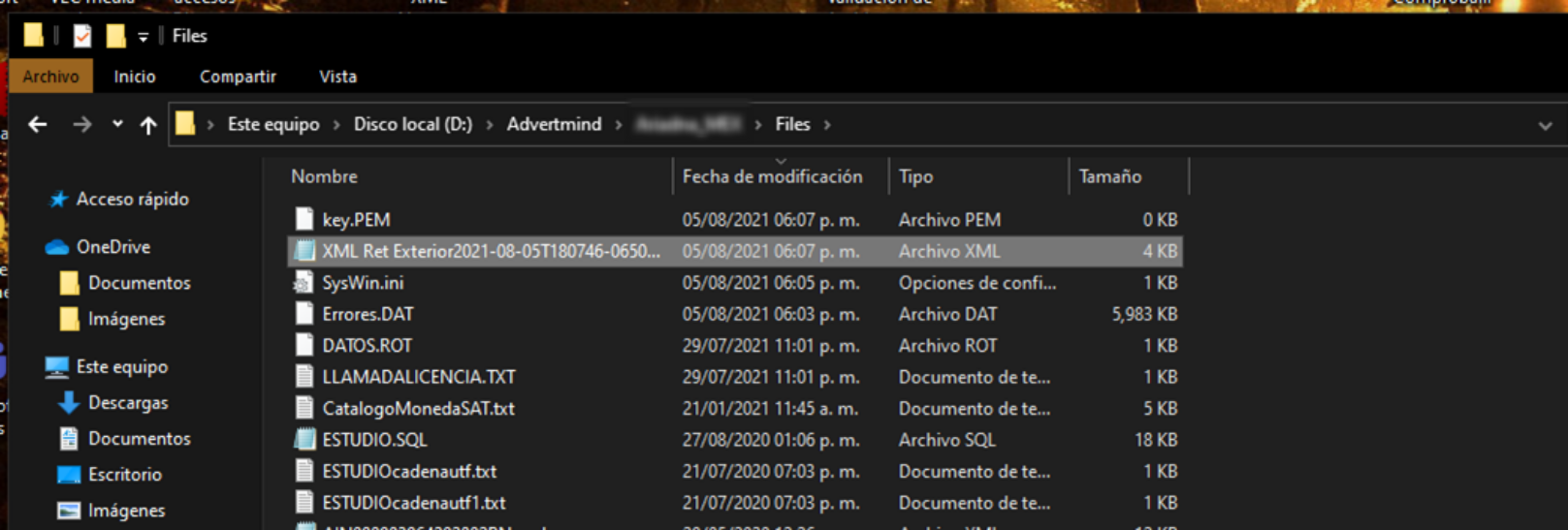Select file name key.PEM

coord(356,220)
